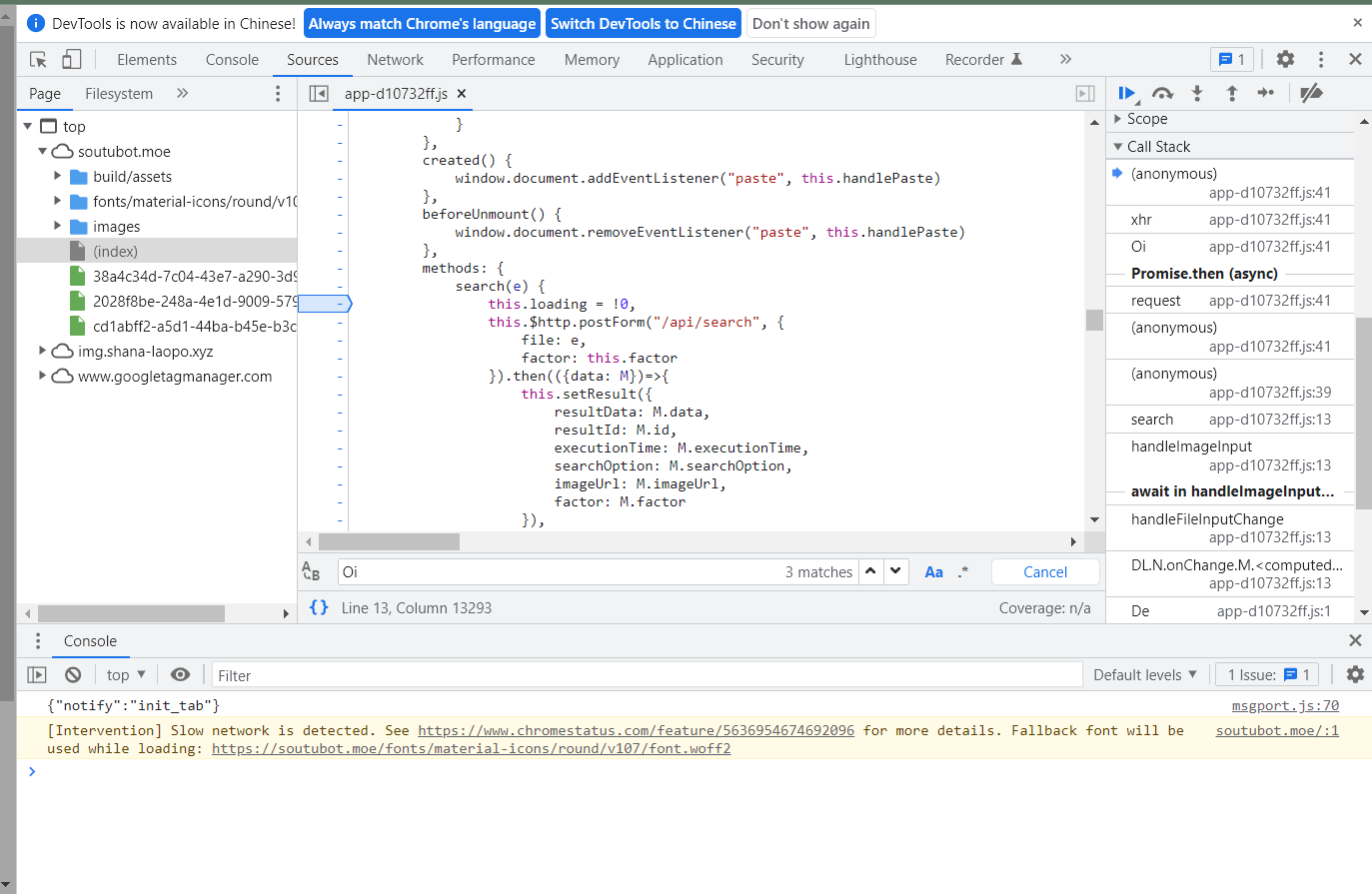
Task: Expand the fonts/material-icons folder
Action: coord(58,202)
